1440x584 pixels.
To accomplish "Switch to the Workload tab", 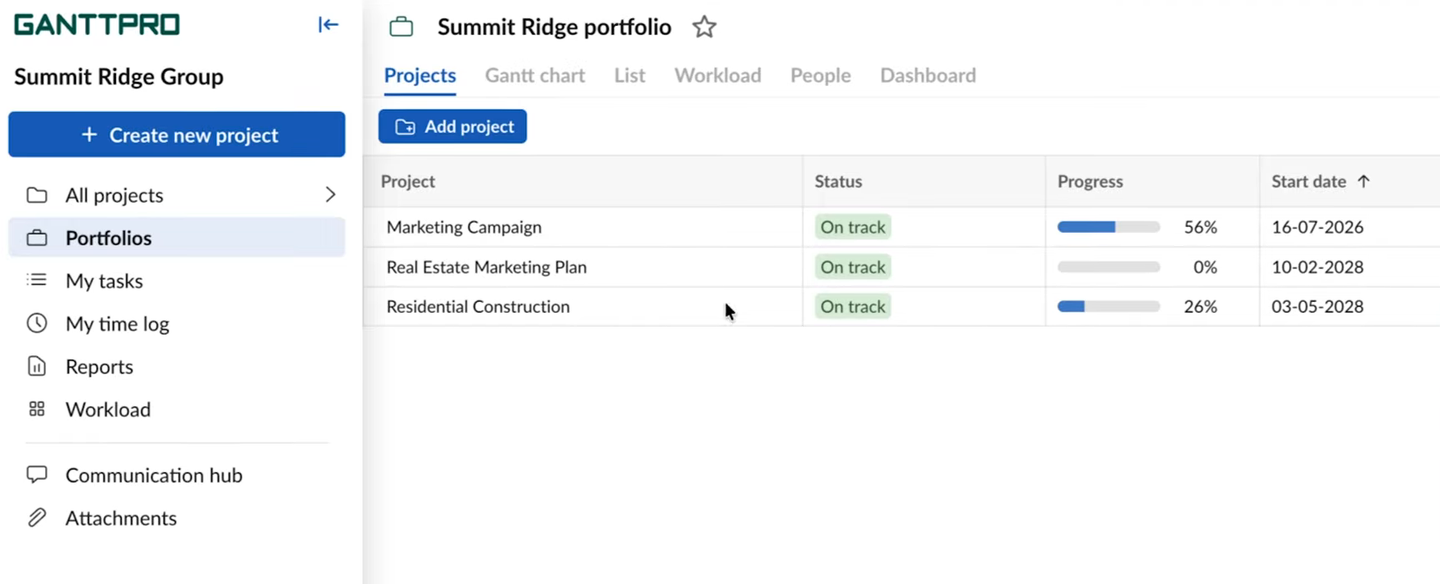I will click(x=718, y=75).
